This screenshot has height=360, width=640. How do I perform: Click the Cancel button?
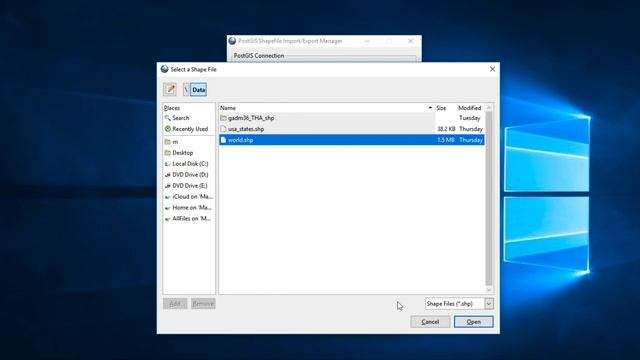point(430,322)
